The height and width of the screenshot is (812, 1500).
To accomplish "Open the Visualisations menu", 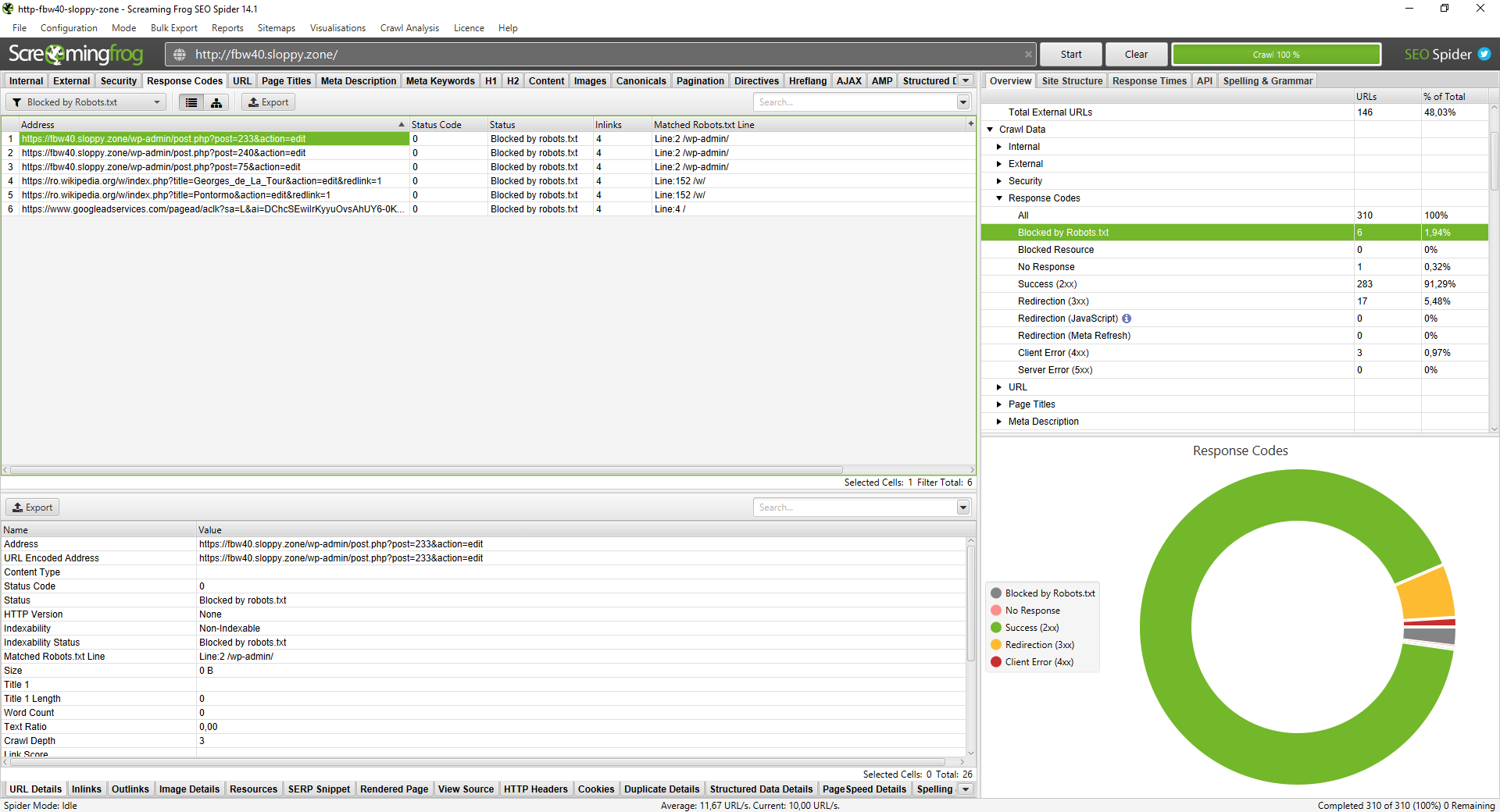I will [337, 28].
